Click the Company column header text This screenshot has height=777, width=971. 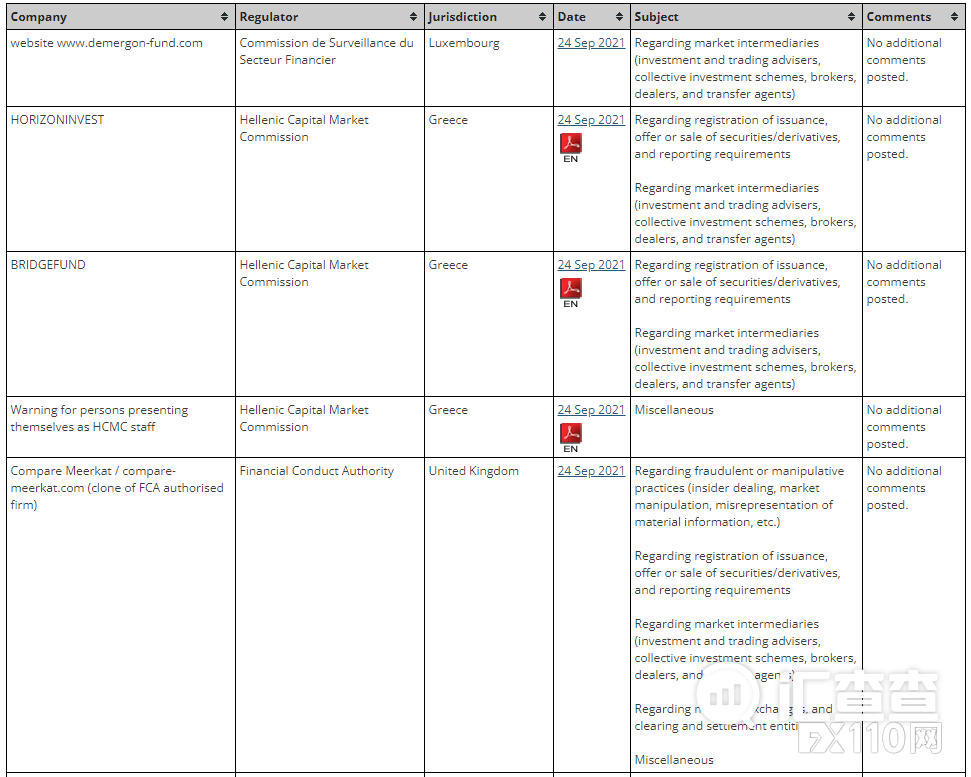(x=39, y=17)
